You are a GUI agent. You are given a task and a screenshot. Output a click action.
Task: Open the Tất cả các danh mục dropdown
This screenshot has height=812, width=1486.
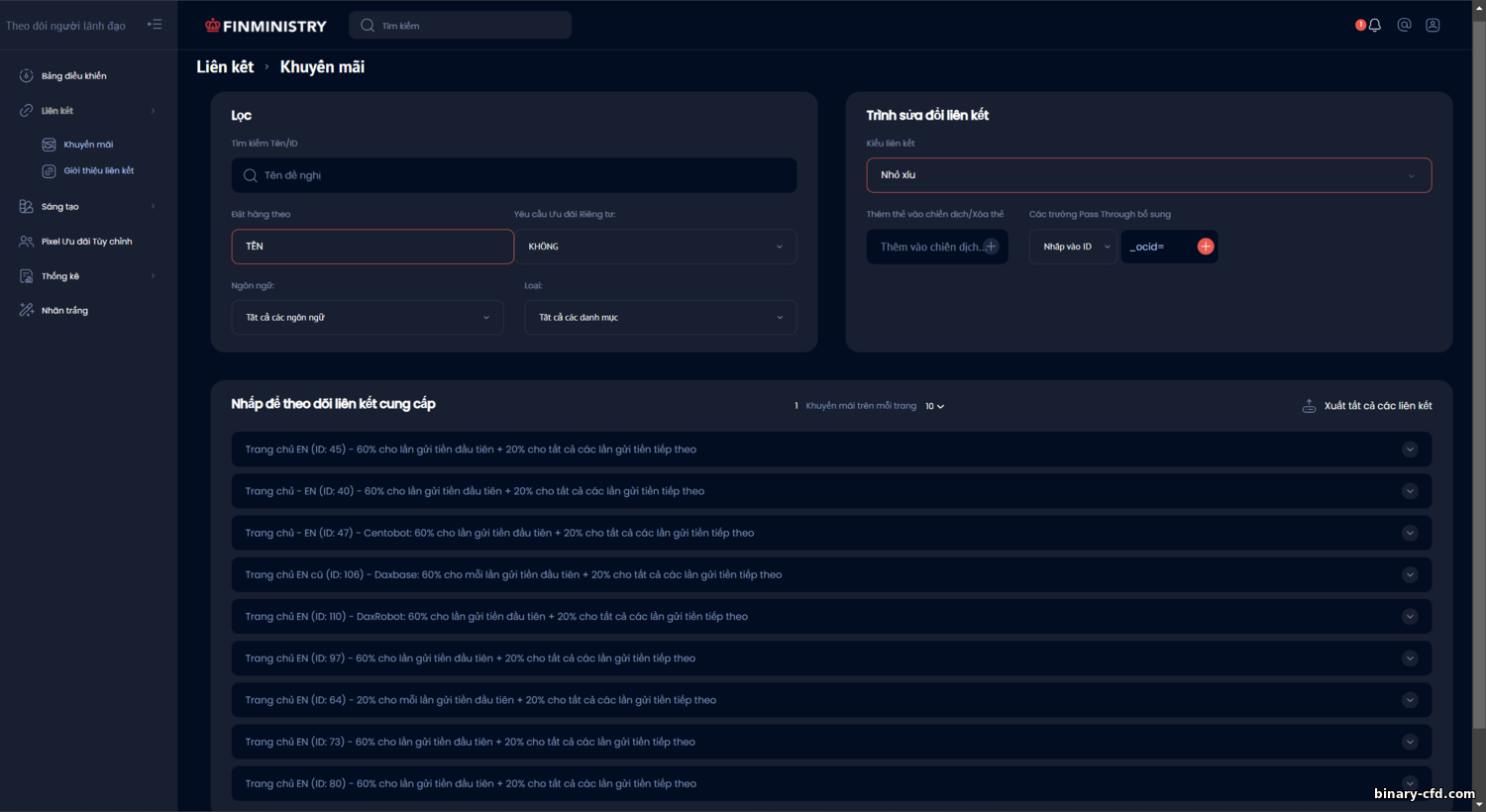(661, 318)
